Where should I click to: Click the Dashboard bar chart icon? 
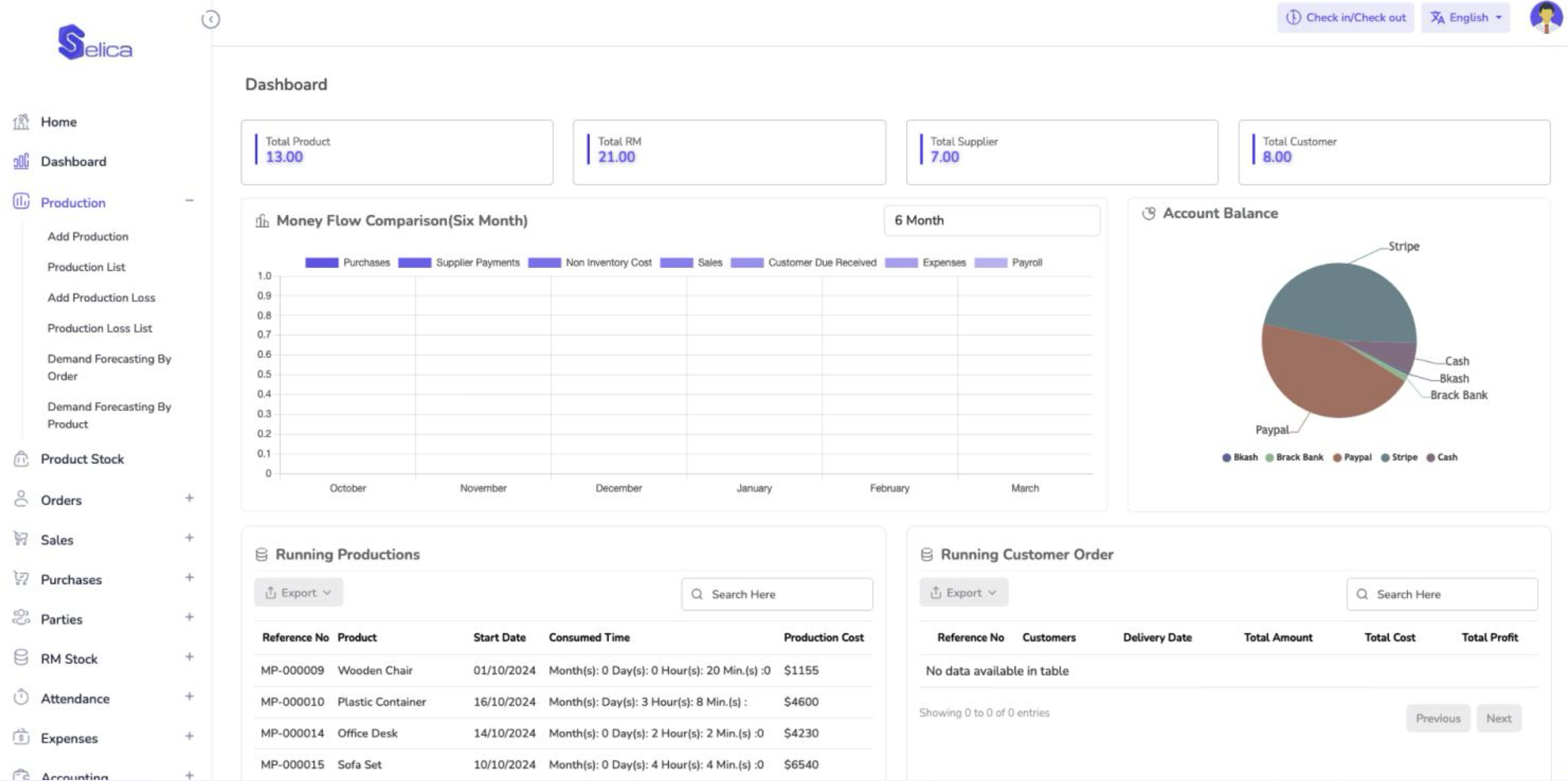21,161
